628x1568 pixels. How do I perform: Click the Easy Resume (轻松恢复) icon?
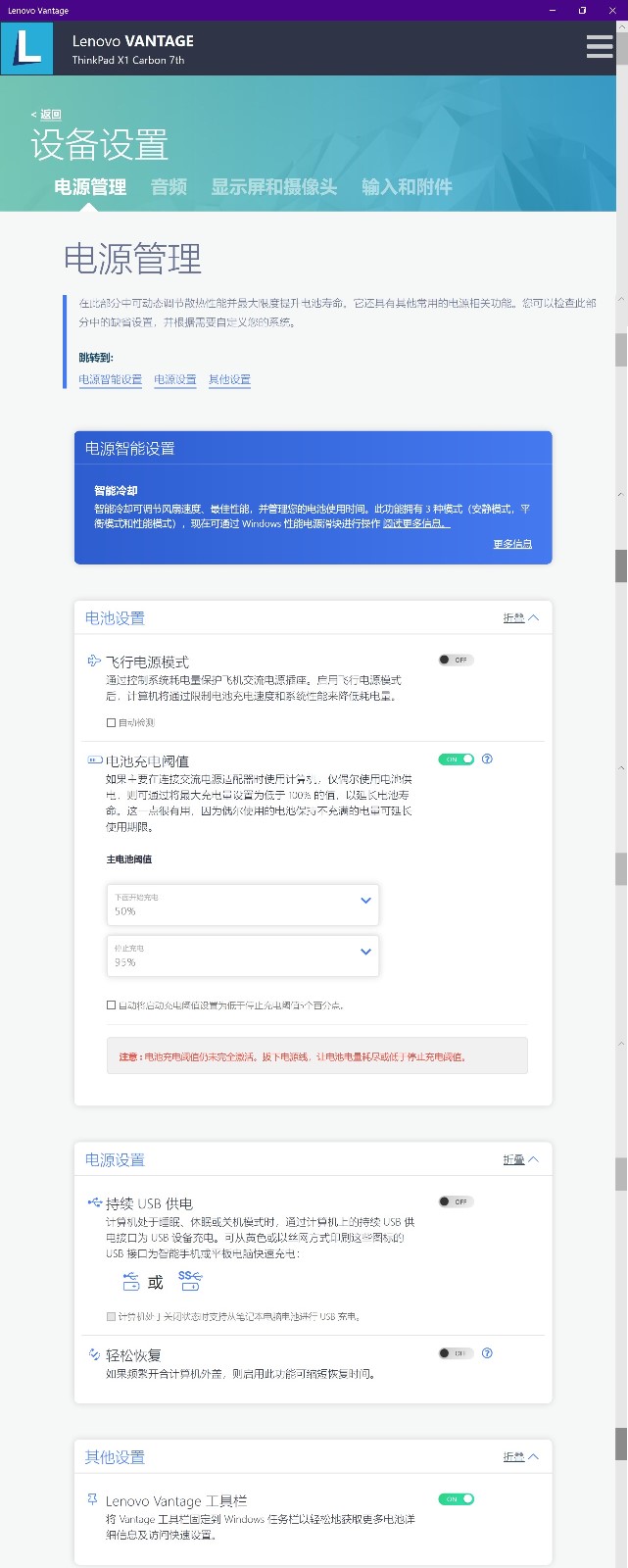[x=94, y=1354]
